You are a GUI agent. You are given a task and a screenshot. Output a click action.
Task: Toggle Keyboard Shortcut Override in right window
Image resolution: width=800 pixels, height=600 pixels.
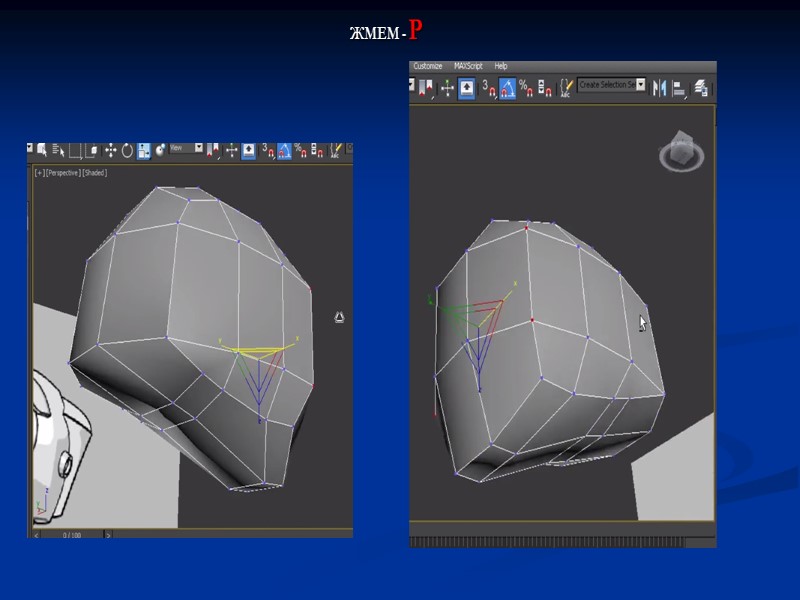click(466, 88)
